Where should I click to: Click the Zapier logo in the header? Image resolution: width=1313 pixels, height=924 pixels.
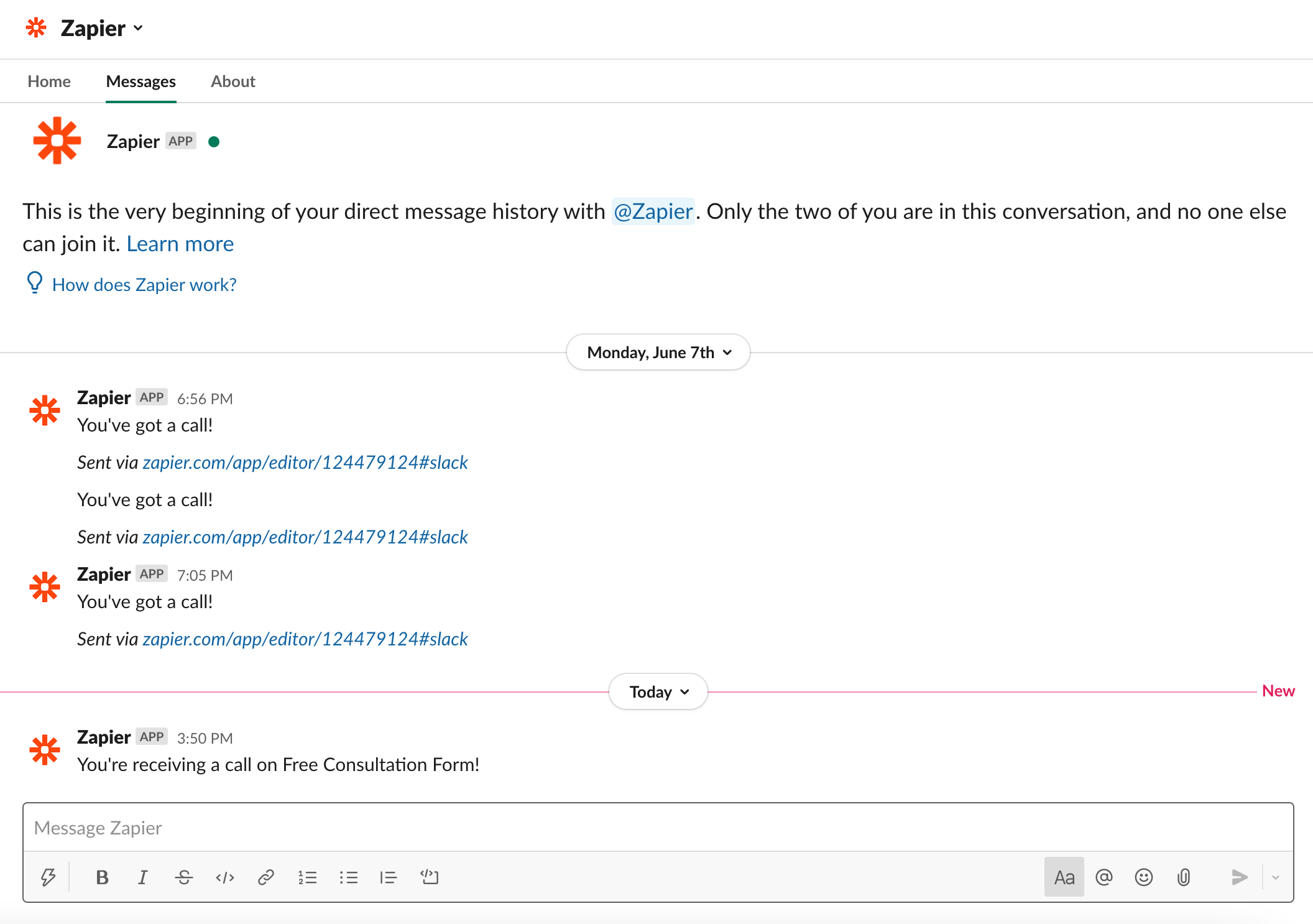tap(37, 28)
